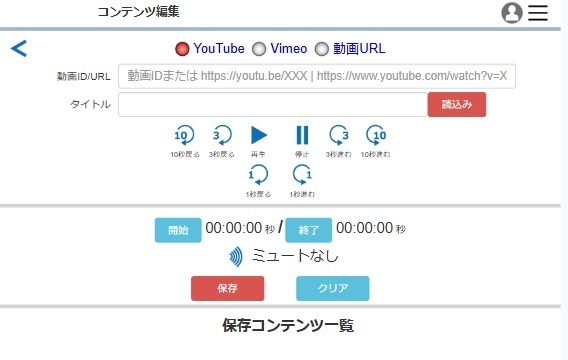
Task: Focus the 動画ID/URL input field
Action: pyautogui.click(x=317, y=76)
